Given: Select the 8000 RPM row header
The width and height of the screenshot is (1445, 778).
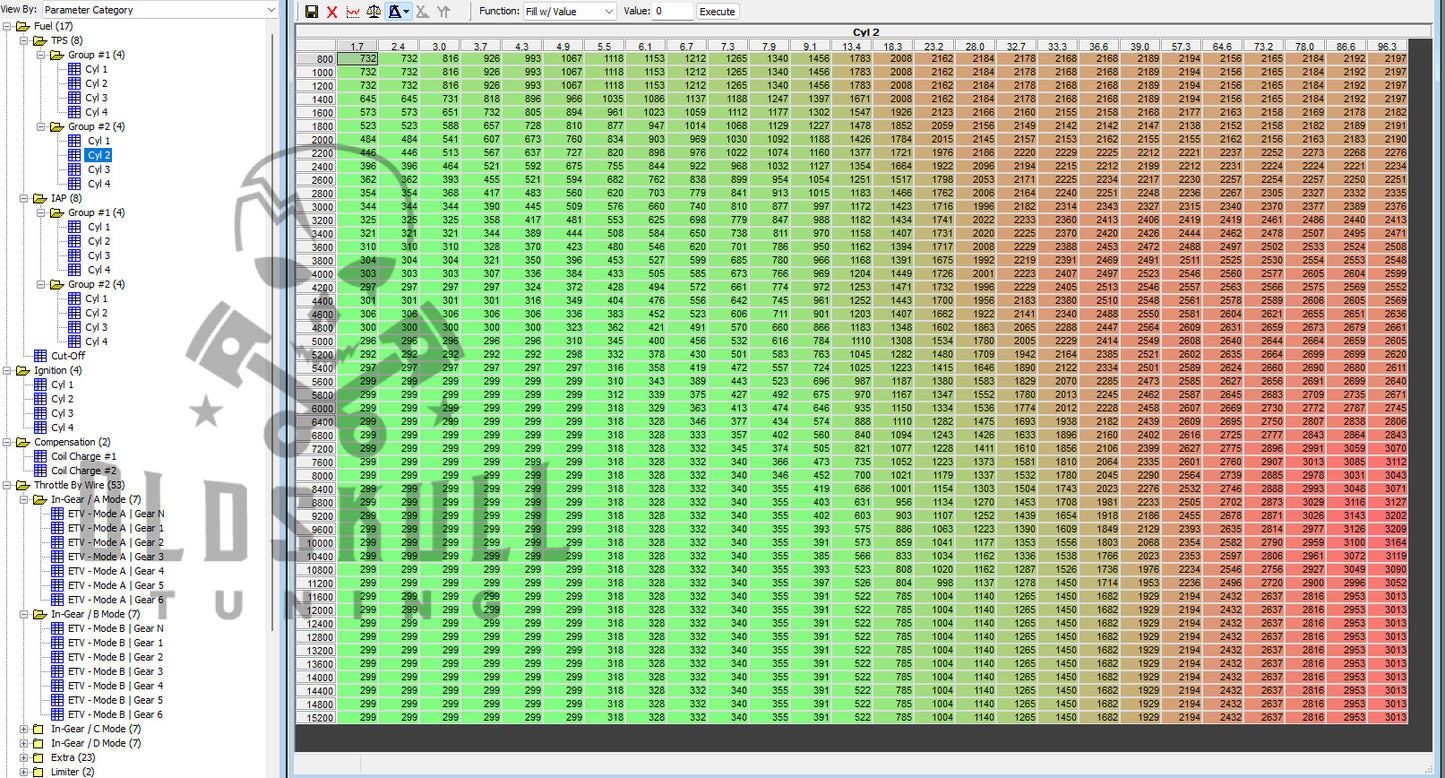Looking at the screenshot, I should tap(316, 476).
